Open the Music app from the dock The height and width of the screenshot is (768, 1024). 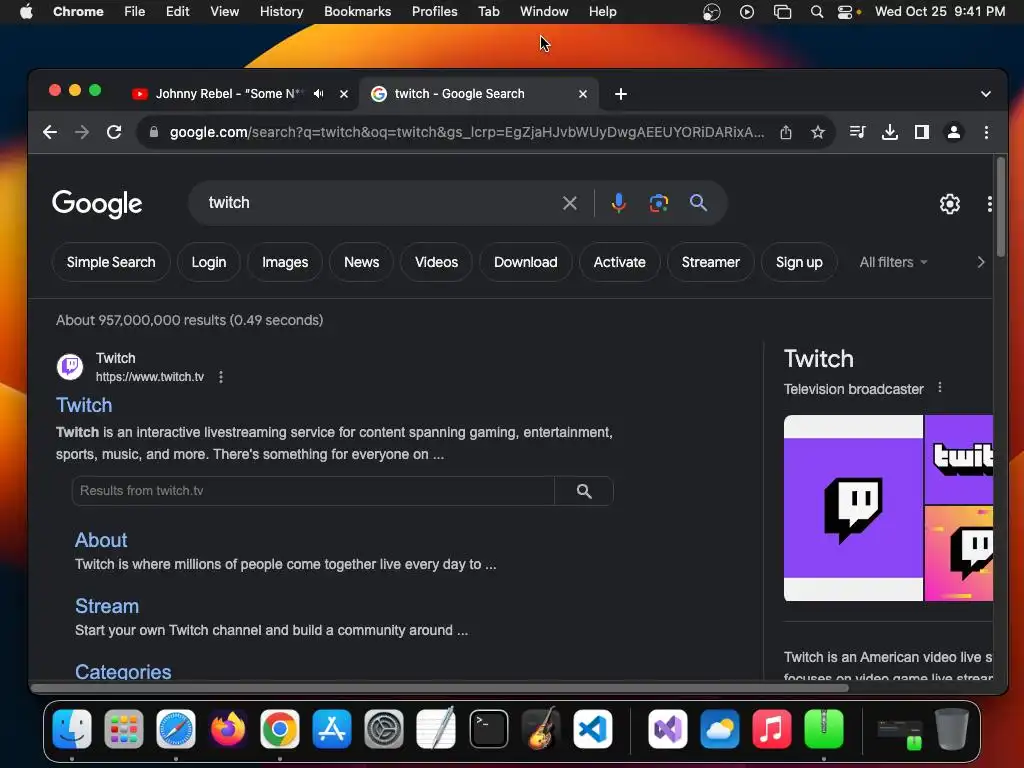(771, 728)
